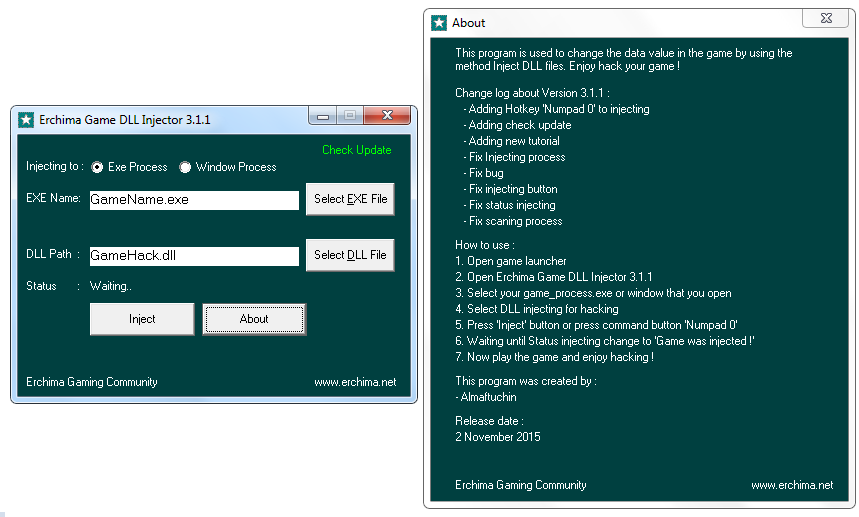Click the 'Status' label
The image size is (859, 517).
tap(41, 286)
